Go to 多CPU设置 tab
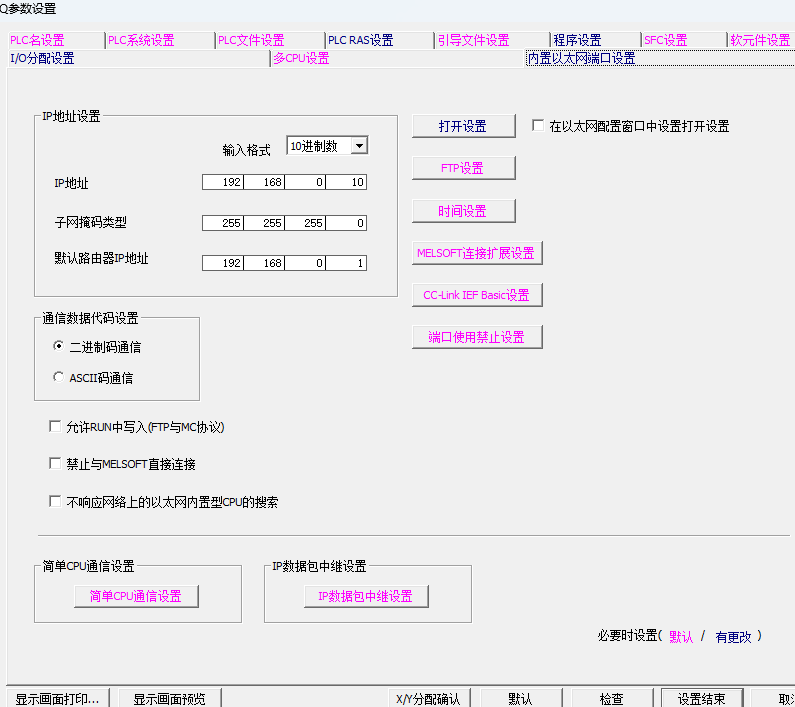This screenshot has height=707, width=795. coord(301,58)
